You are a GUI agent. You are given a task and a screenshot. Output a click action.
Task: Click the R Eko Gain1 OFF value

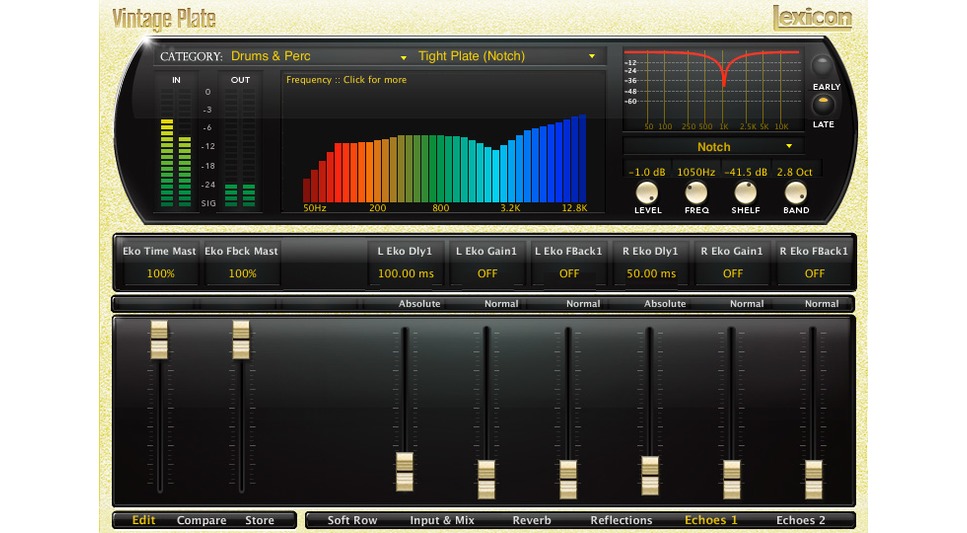[x=733, y=273]
